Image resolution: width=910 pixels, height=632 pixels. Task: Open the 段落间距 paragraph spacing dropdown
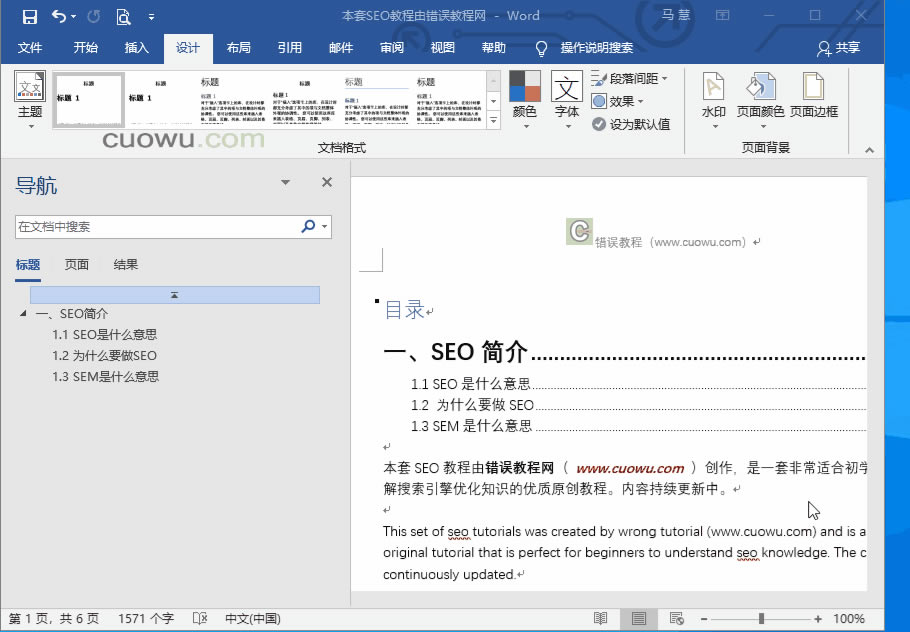tap(630, 78)
